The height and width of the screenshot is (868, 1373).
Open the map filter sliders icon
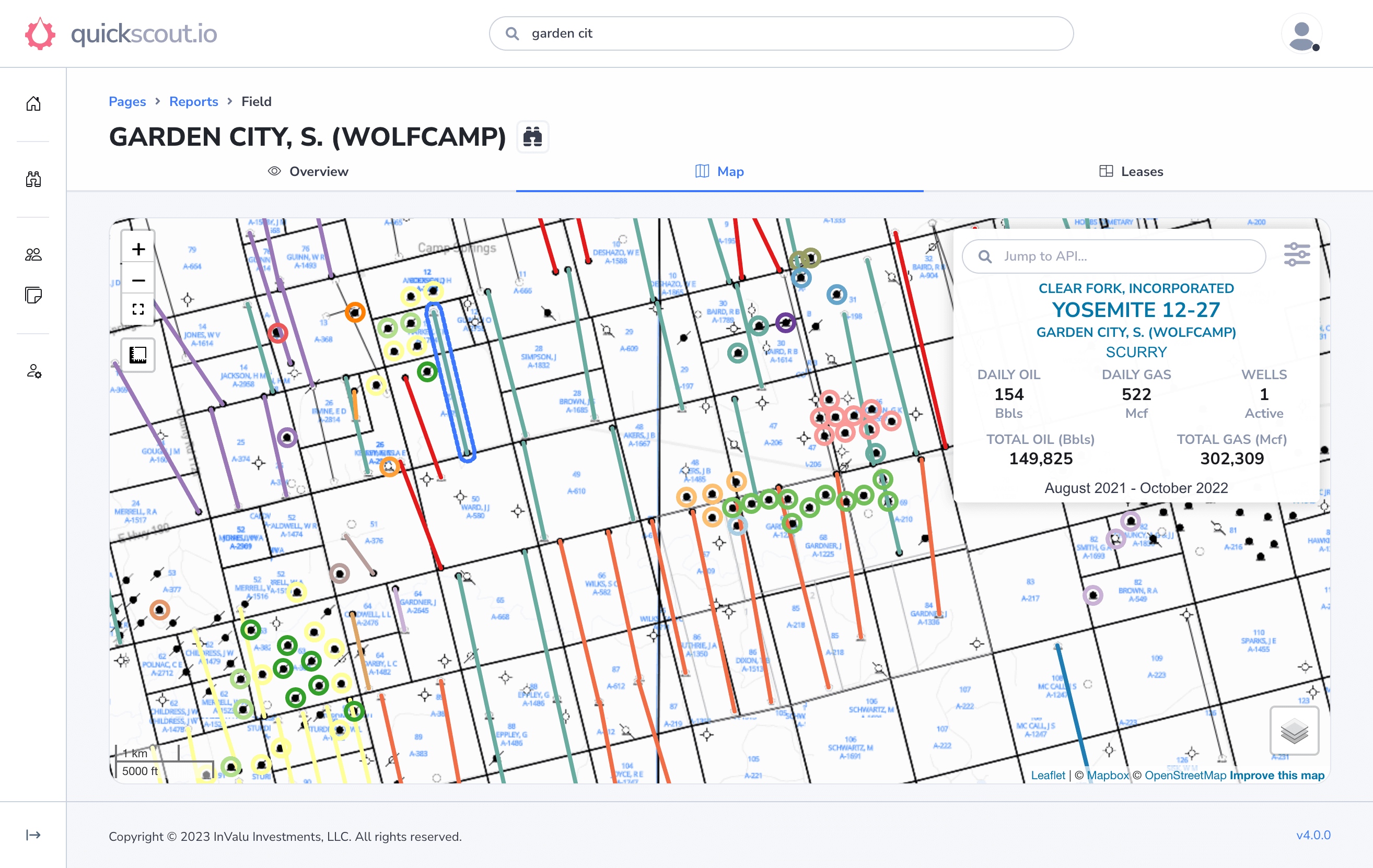(x=1297, y=254)
